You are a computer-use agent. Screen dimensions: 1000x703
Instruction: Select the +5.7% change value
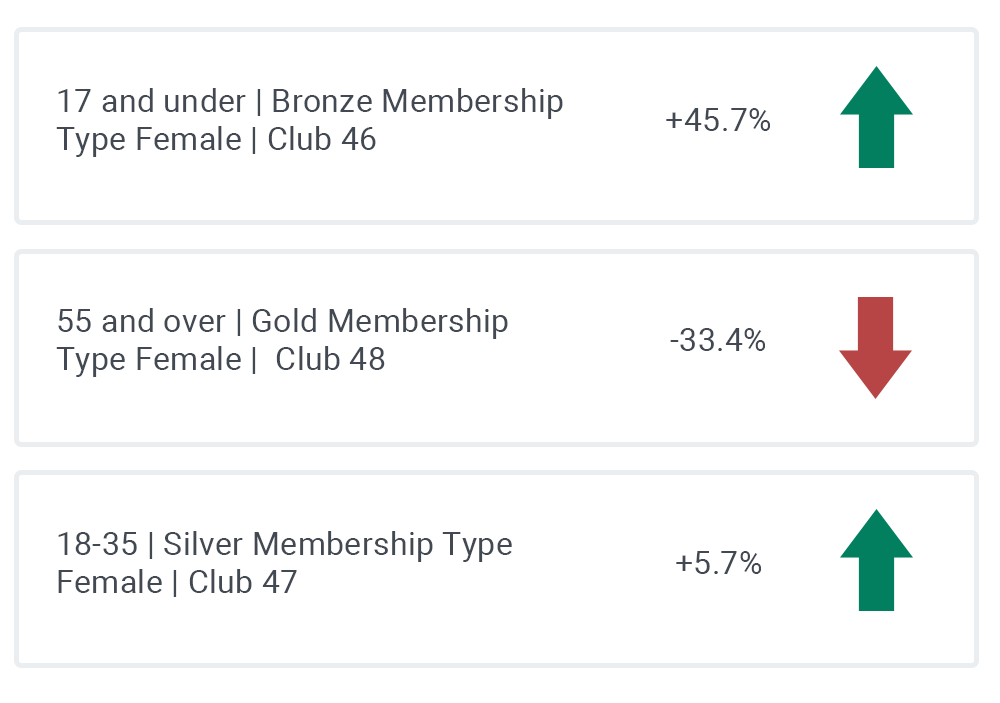point(718,564)
